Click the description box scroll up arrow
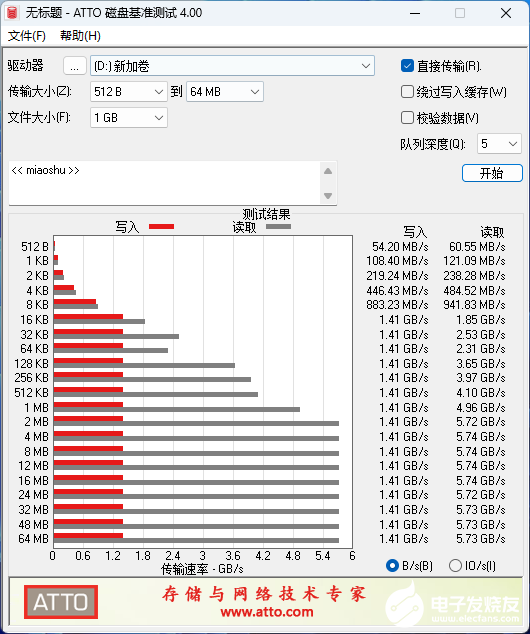530x634 pixels. click(328, 171)
